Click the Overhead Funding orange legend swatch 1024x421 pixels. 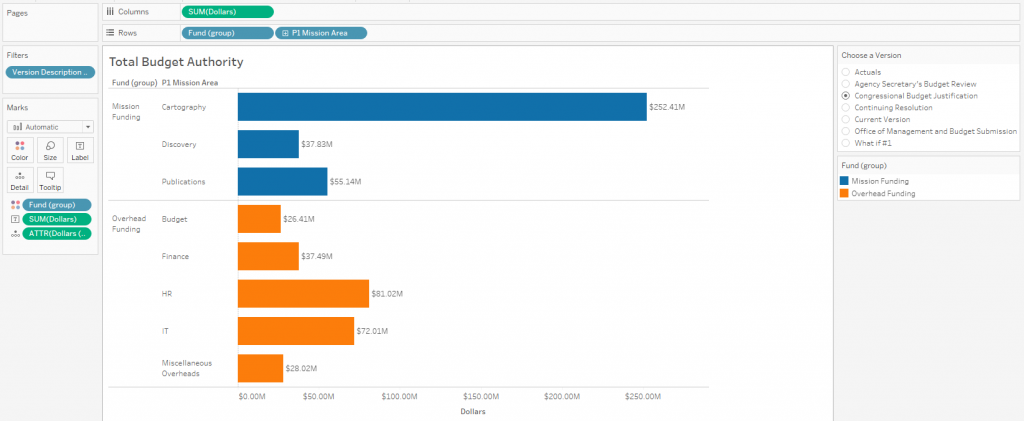click(x=844, y=194)
